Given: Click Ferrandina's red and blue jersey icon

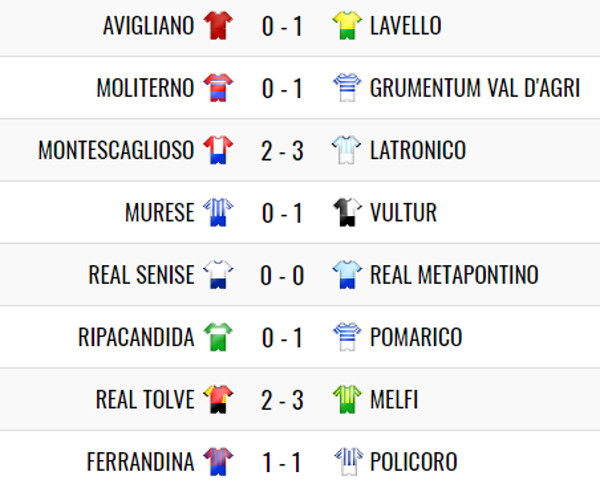Looking at the screenshot, I should (x=218, y=462).
